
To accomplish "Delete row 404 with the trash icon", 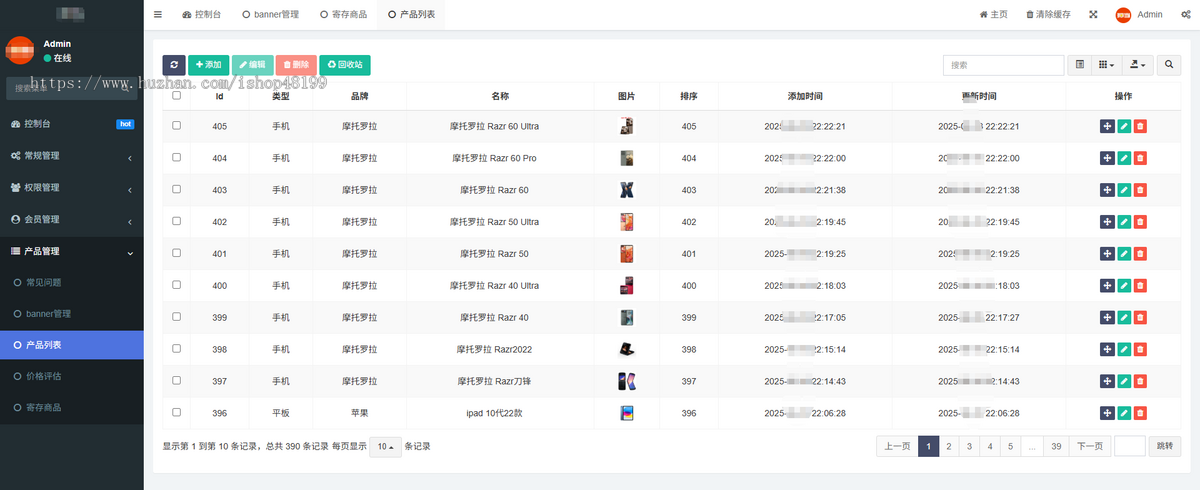I will click(1140, 158).
